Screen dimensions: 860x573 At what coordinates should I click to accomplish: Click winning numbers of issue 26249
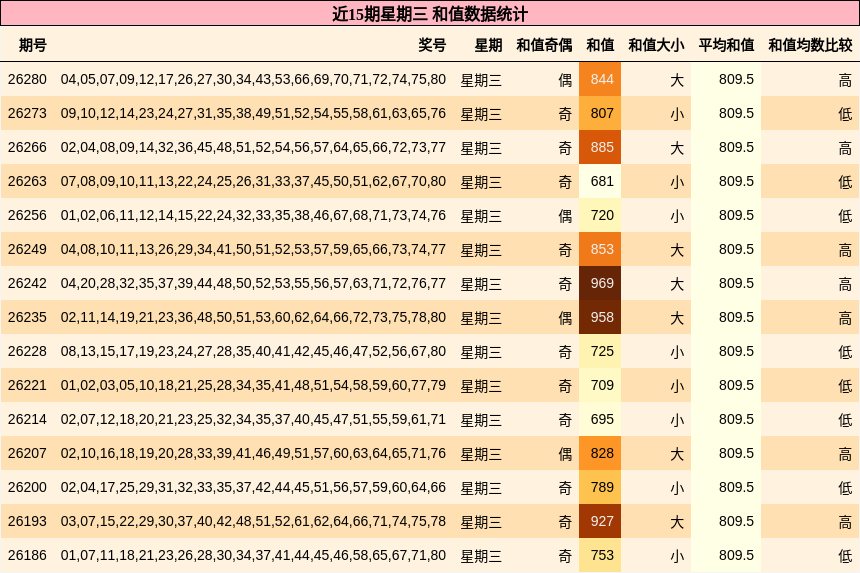[x=253, y=249]
